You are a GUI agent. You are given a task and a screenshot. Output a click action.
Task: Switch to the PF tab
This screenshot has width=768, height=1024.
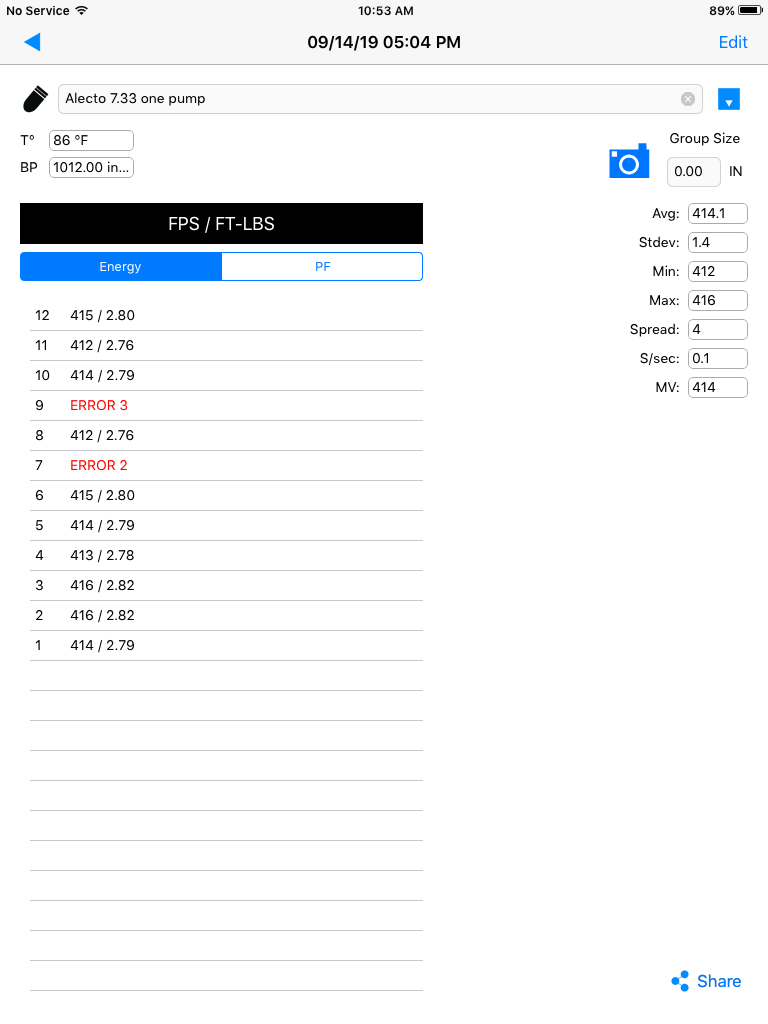(322, 266)
